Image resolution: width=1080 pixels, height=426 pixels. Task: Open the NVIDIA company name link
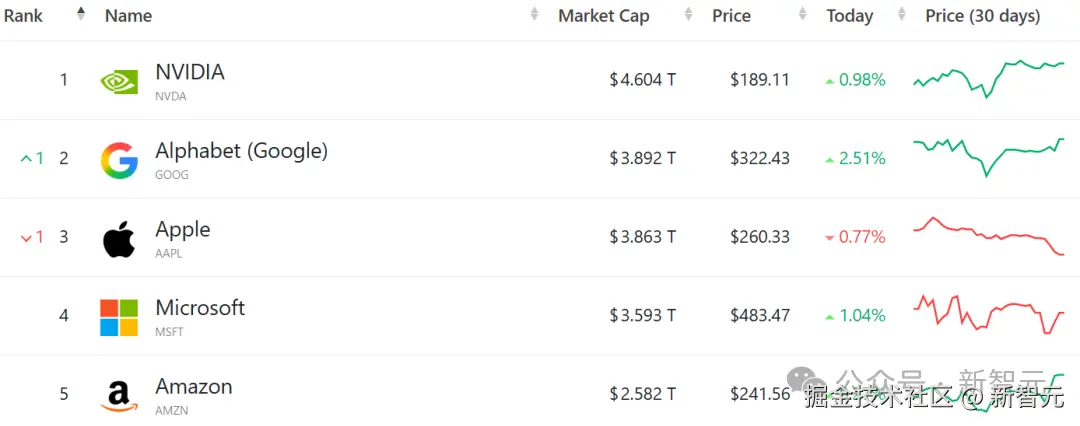coord(190,72)
